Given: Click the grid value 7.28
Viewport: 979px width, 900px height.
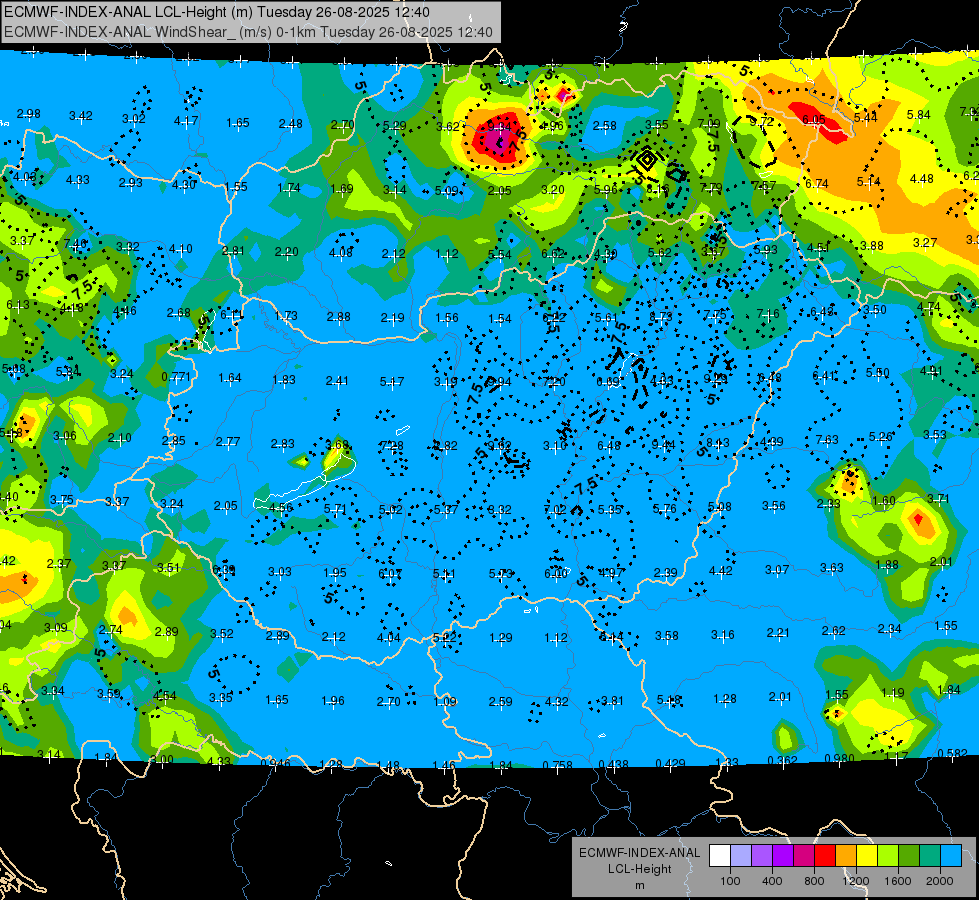Looking at the screenshot, I should (x=391, y=446).
